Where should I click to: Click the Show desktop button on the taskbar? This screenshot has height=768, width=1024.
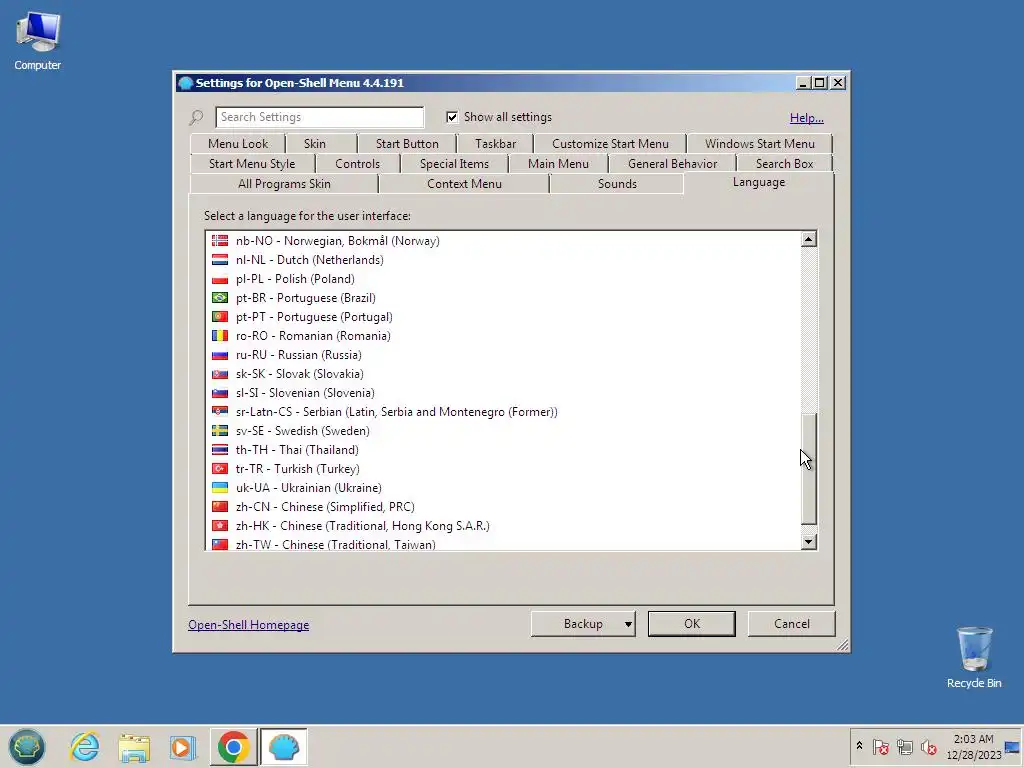click(1012, 746)
